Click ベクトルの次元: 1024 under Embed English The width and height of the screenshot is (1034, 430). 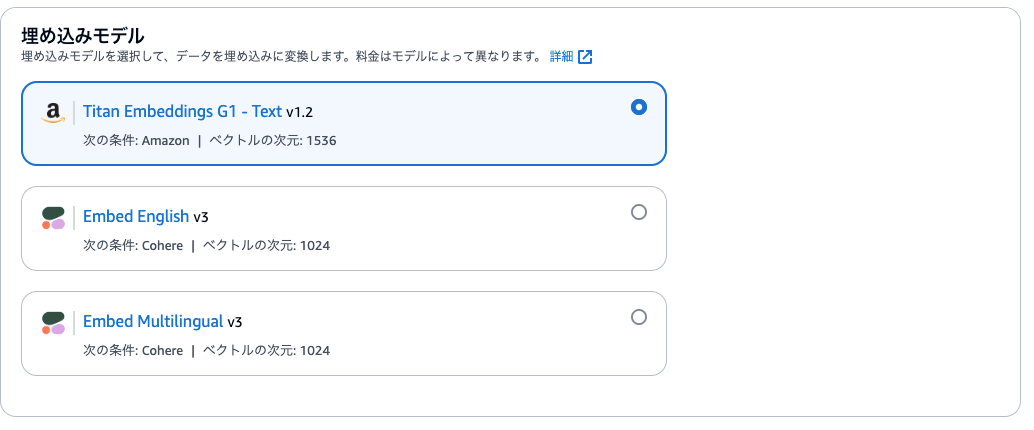tap(266, 246)
